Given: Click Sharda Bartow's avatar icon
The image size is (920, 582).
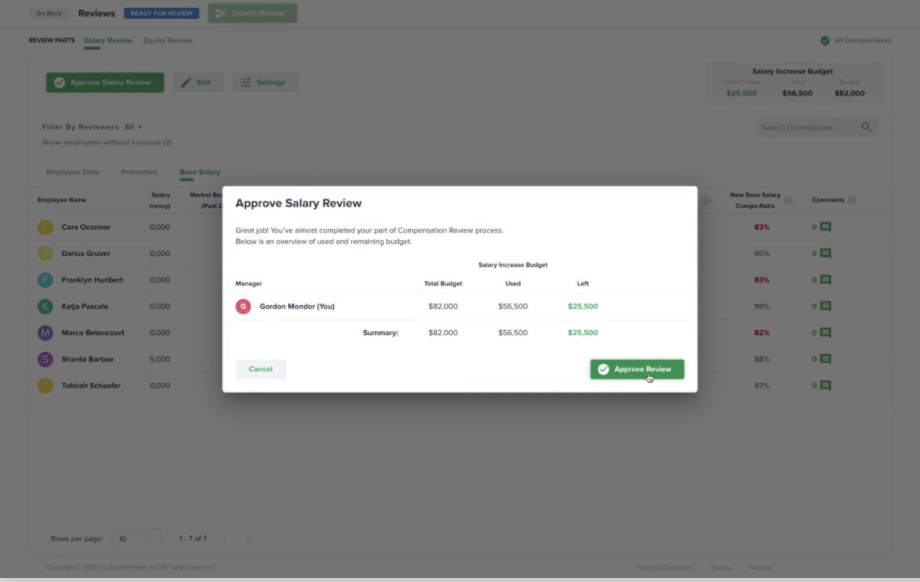Looking at the screenshot, I should click(45, 359).
